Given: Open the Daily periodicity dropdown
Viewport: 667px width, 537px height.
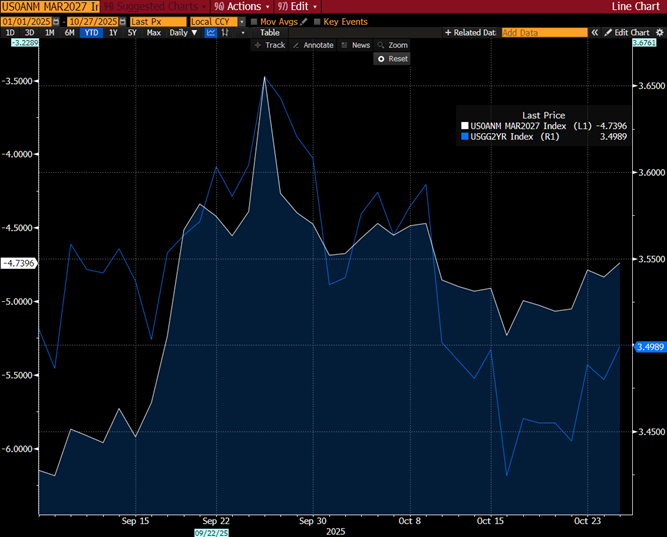Looking at the screenshot, I should (x=181, y=33).
